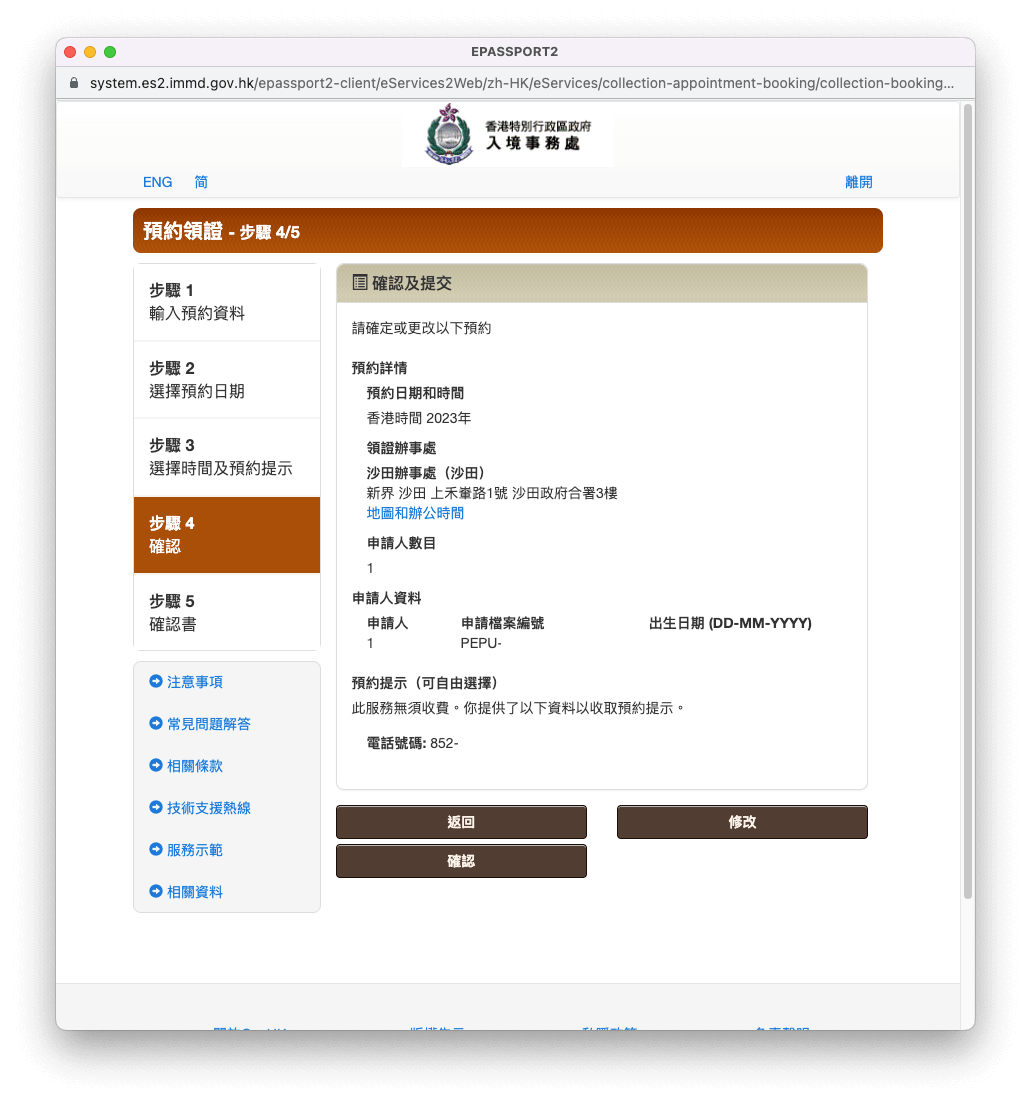Click the arrow icon beside 相關資料
The width and height of the screenshot is (1031, 1104).
156,891
